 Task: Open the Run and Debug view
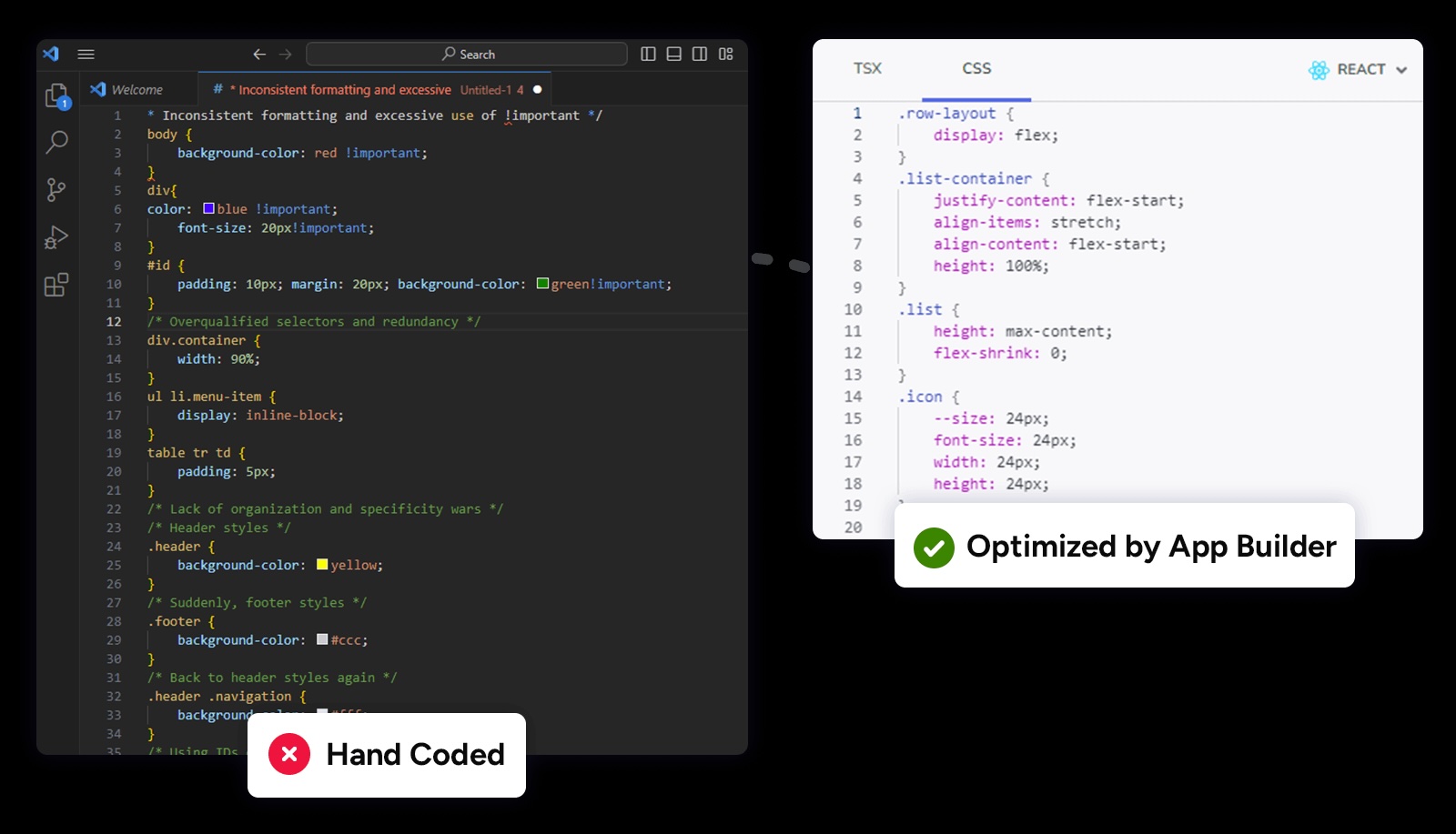click(56, 237)
